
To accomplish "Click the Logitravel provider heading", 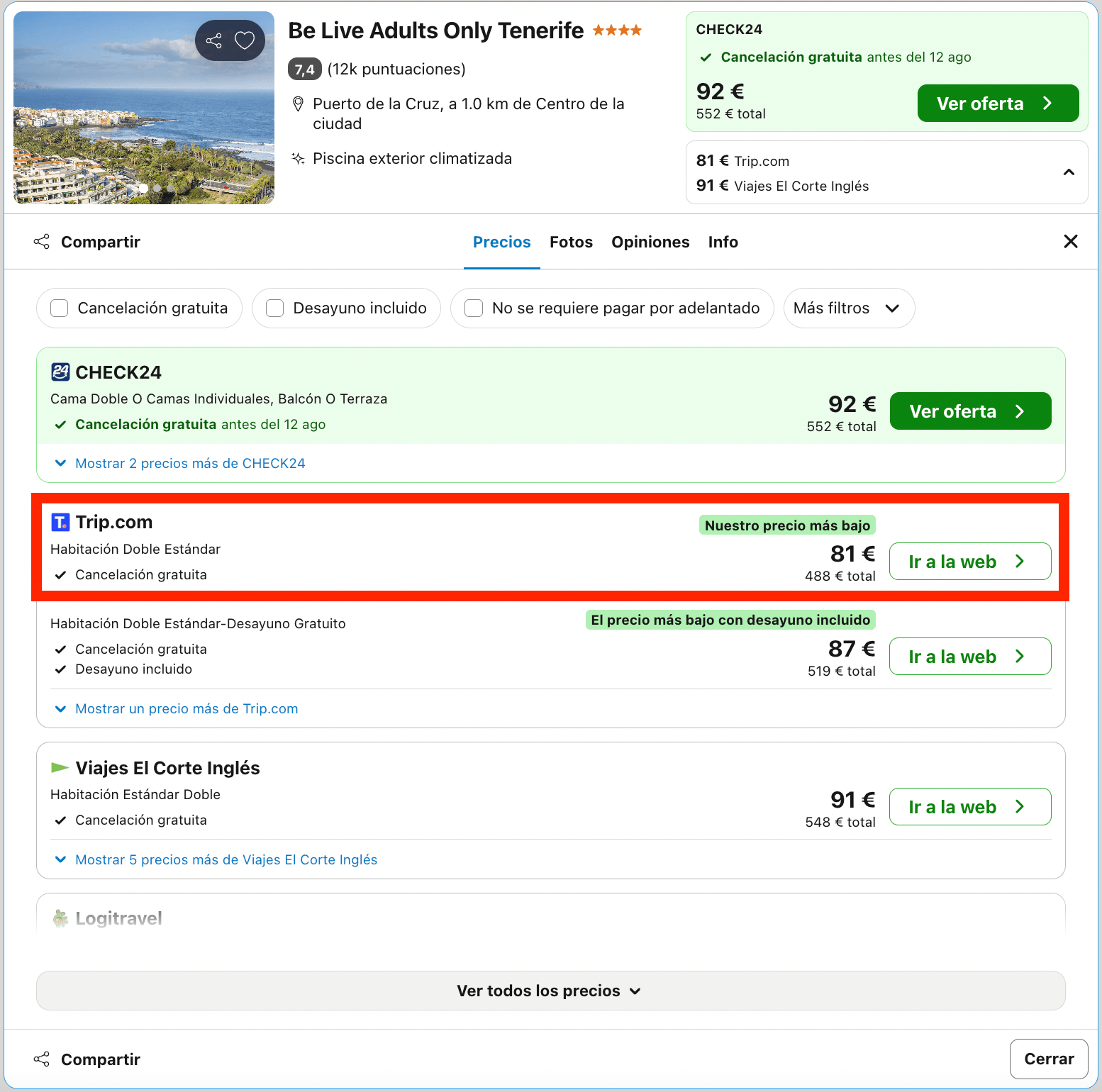I will [x=118, y=918].
